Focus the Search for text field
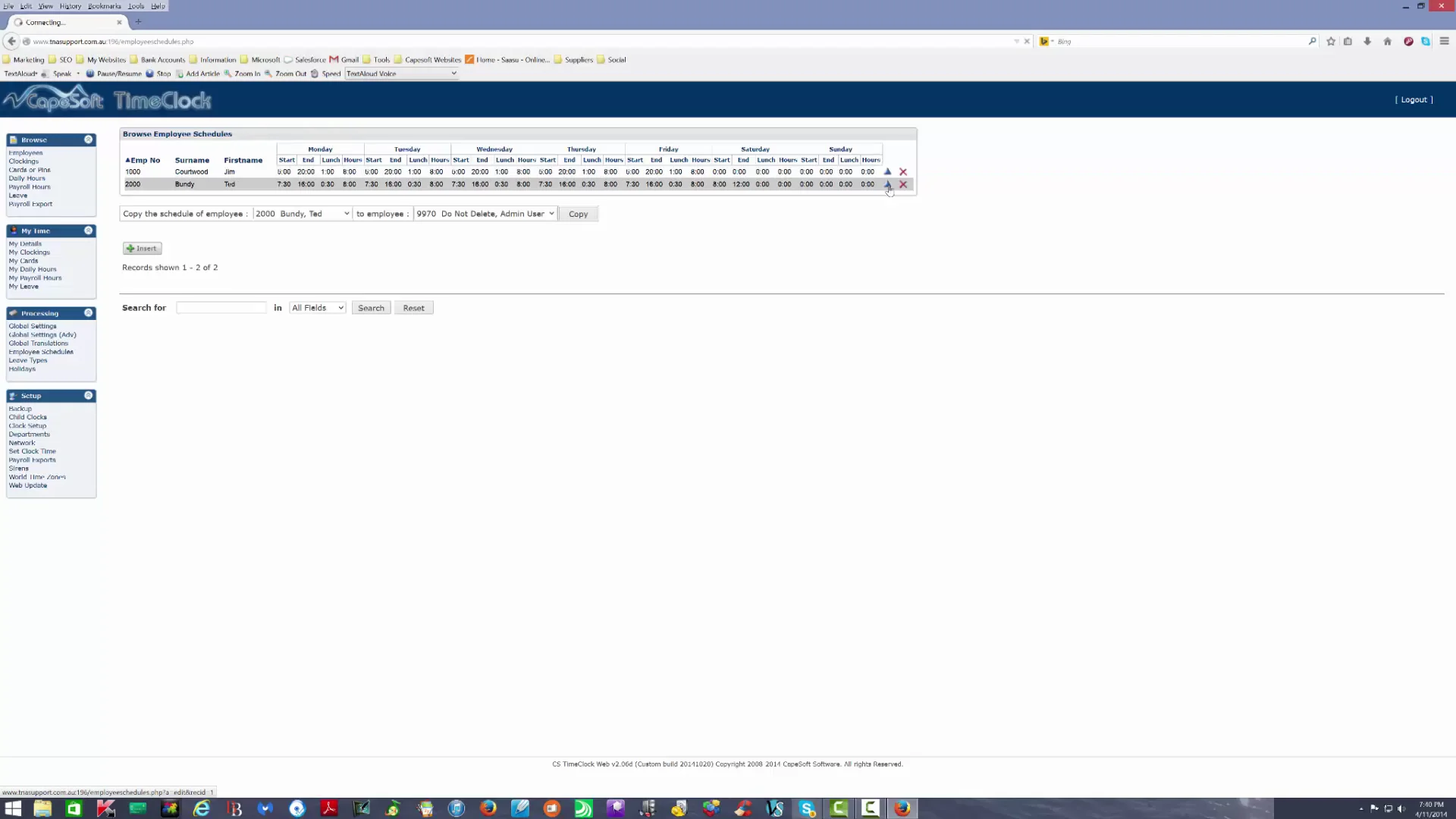The image size is (1456, 819). coord(221,308)
